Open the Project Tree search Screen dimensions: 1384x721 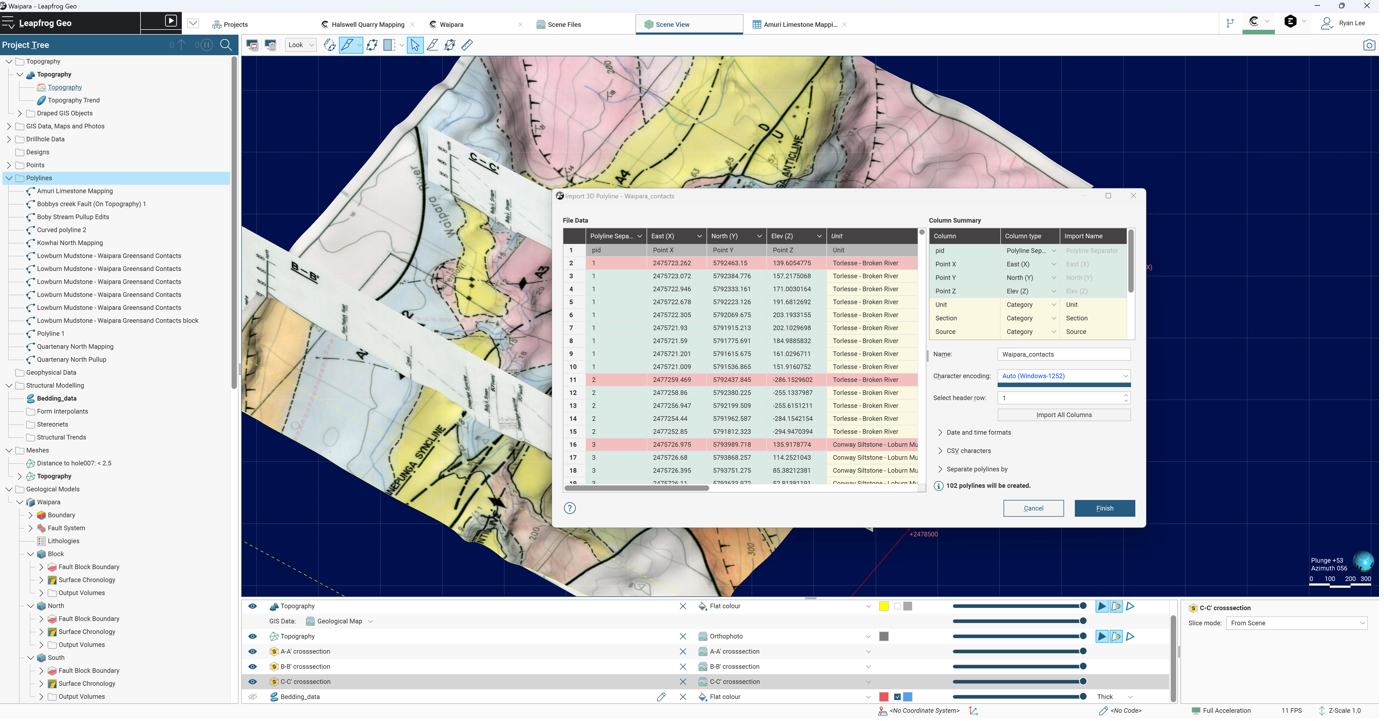226,45
